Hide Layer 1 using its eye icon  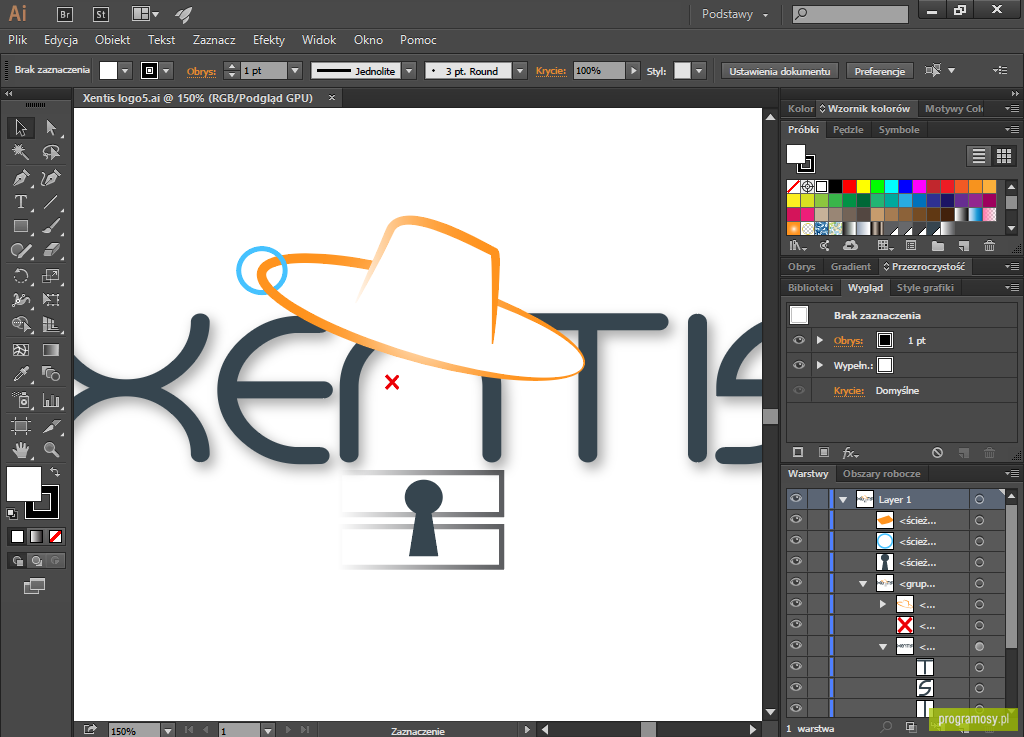796,499
